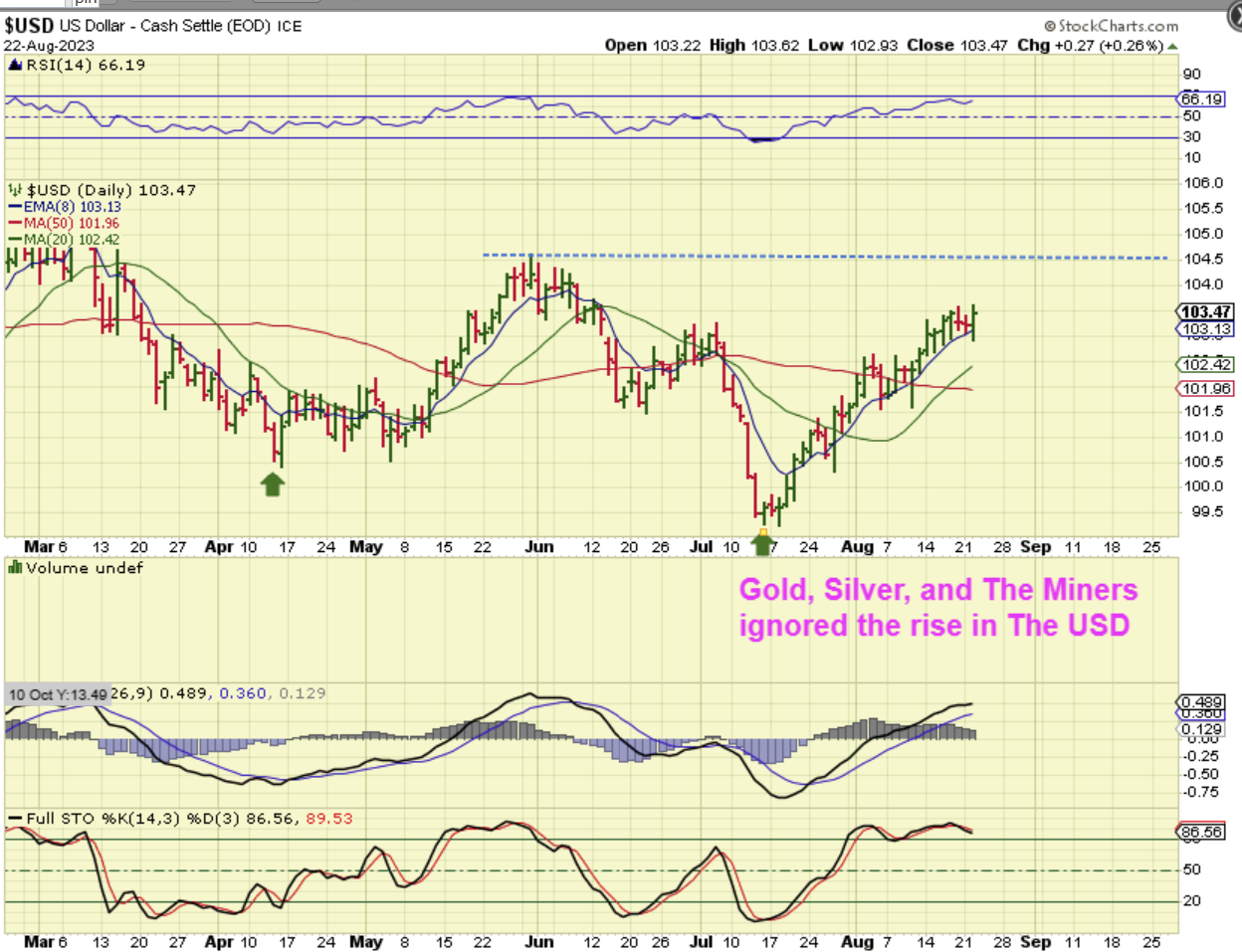Click the 'US Dollar - Cash Settle (EOD)' title
The width and height of the screenshot is (1242, 952).
point(165,25)
